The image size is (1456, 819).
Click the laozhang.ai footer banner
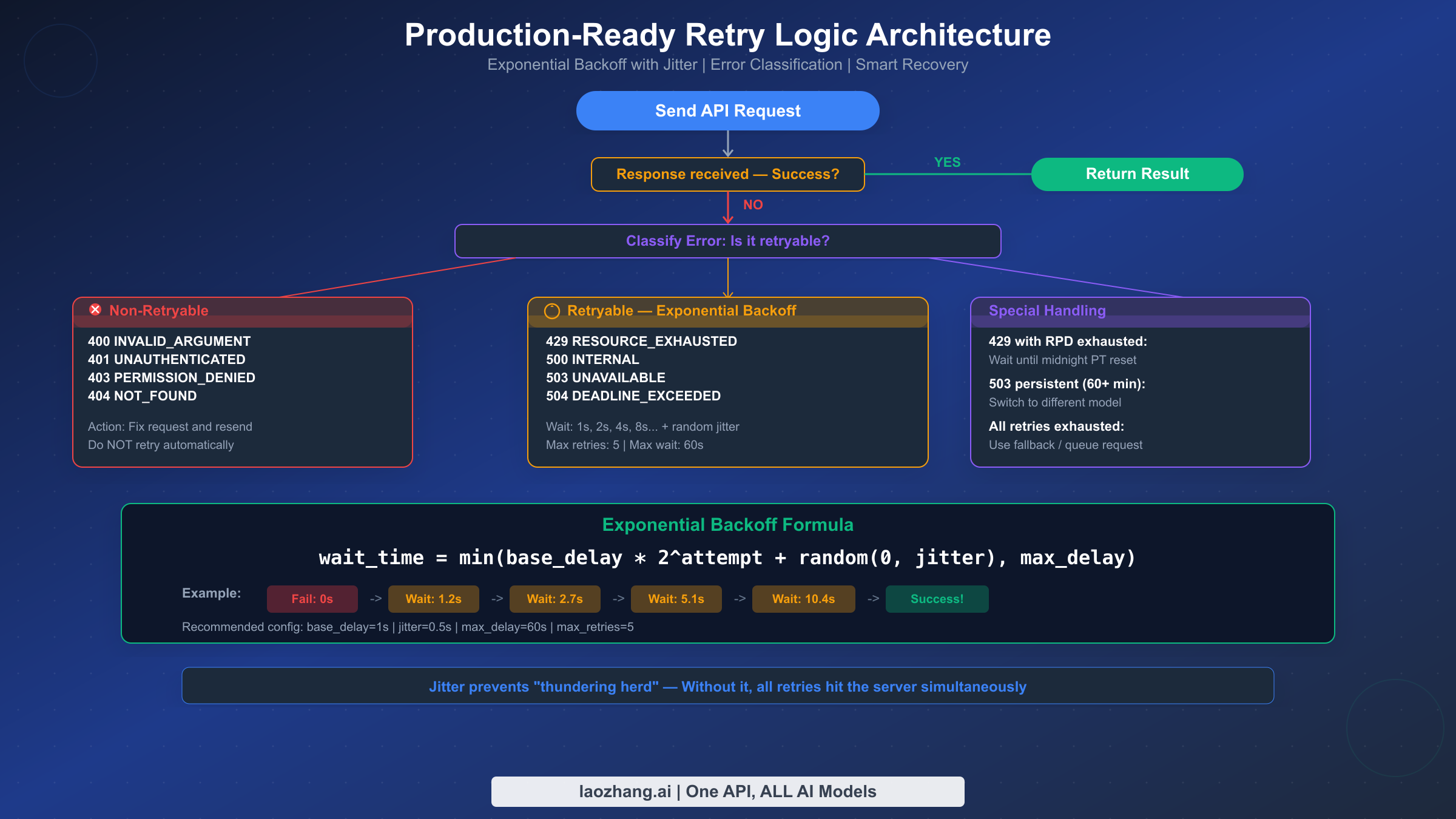click(x=727, y=791)
